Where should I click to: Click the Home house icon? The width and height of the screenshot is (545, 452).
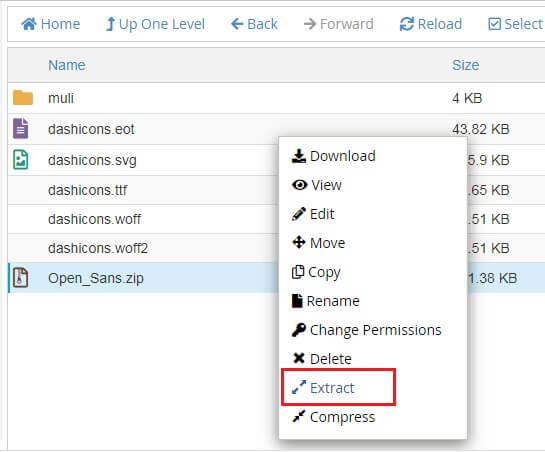point(29,24)
